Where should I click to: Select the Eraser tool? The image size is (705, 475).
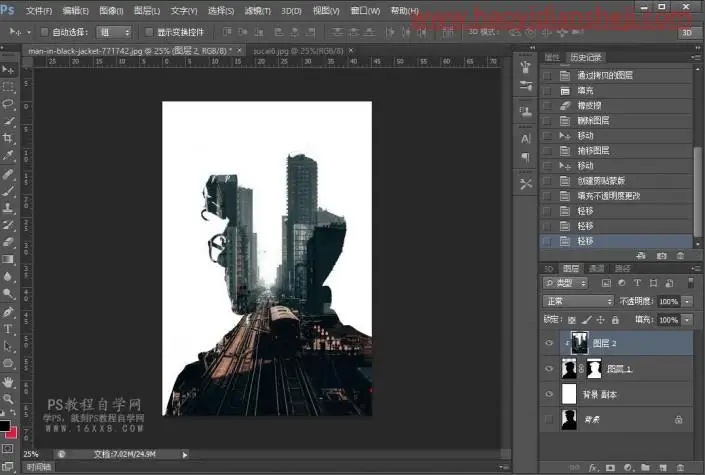tap(8, 242)
